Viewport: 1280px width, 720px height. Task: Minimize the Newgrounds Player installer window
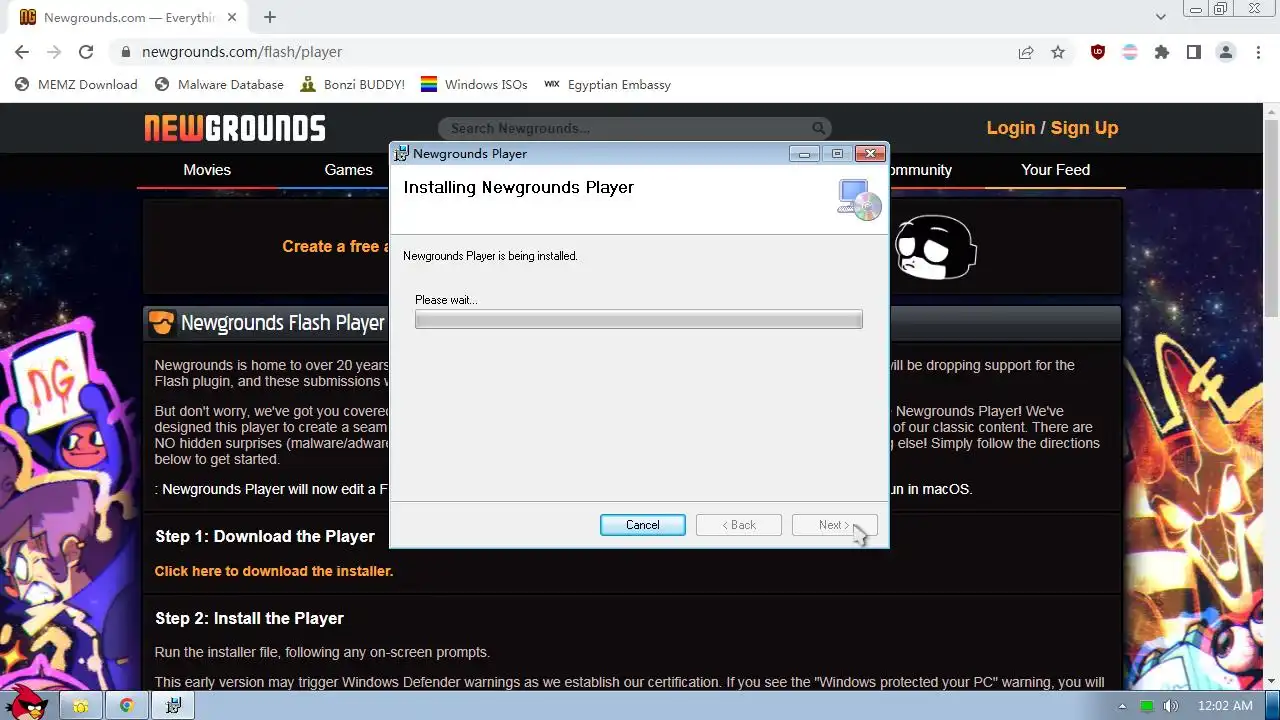tap(804, 153)
